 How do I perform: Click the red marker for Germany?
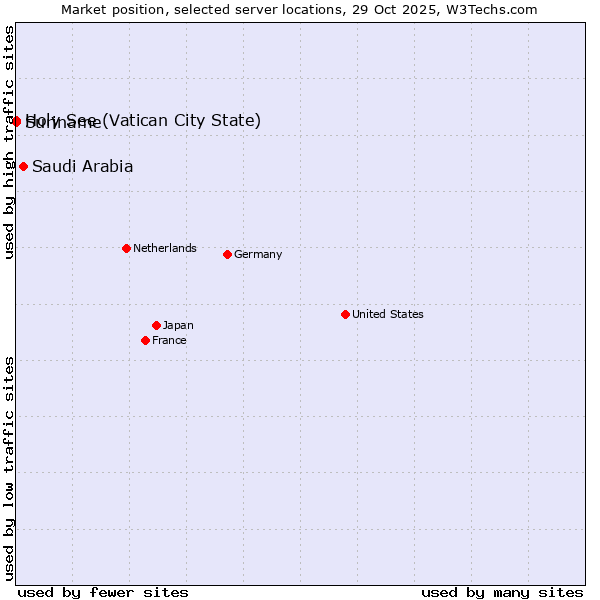(227, 254)
